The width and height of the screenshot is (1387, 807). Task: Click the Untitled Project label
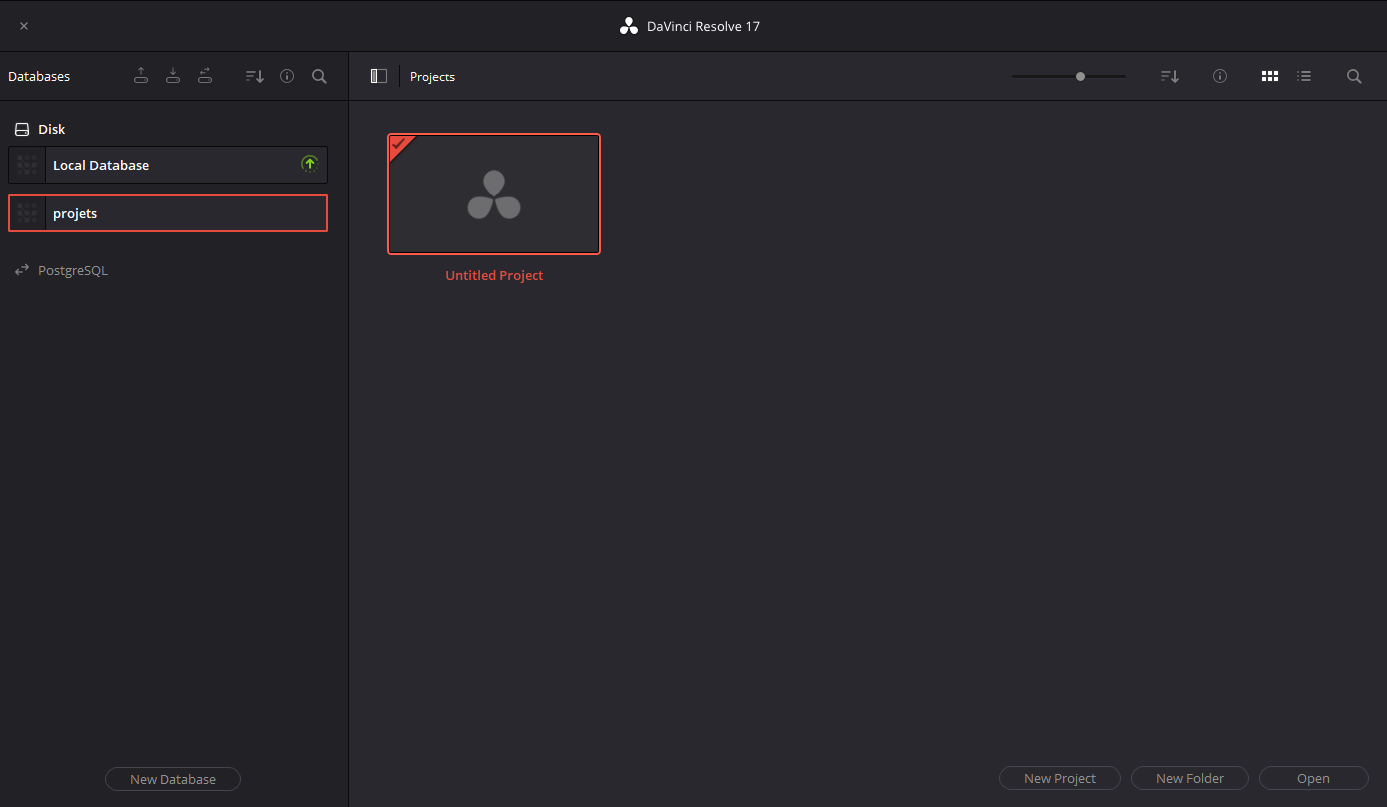494,275
